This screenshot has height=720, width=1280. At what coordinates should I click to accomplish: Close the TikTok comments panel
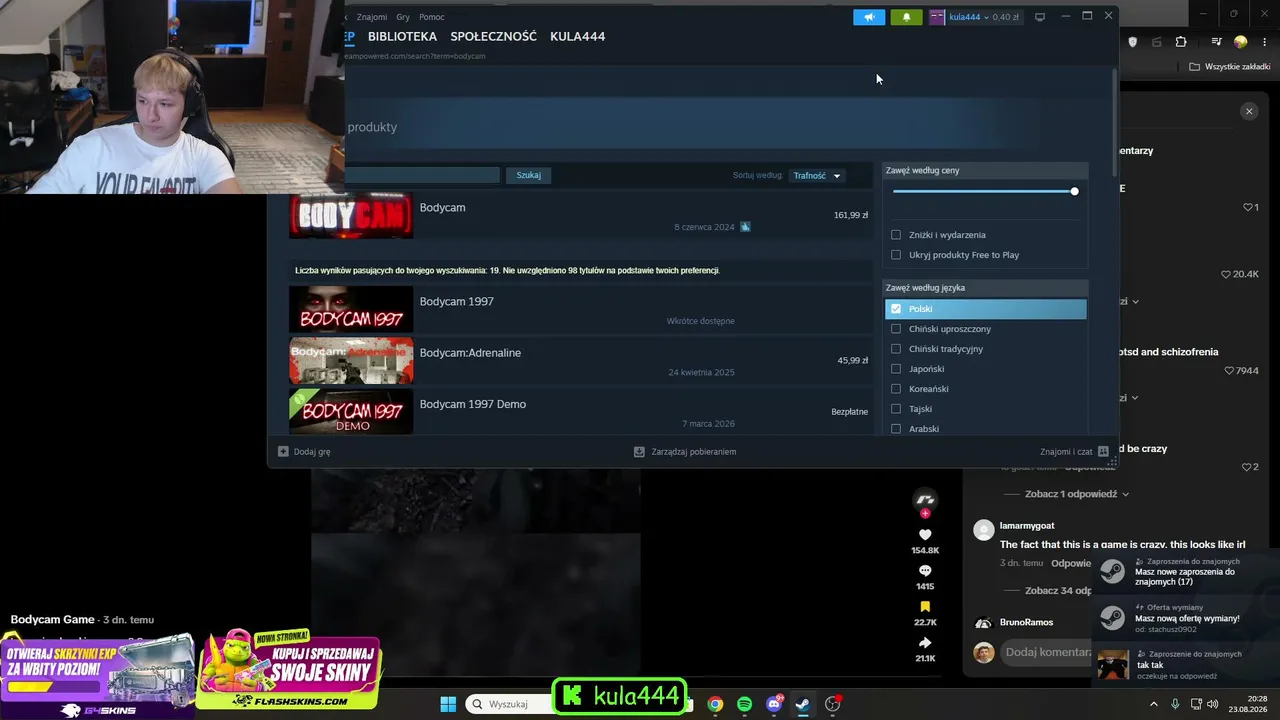coord(1249,112)
